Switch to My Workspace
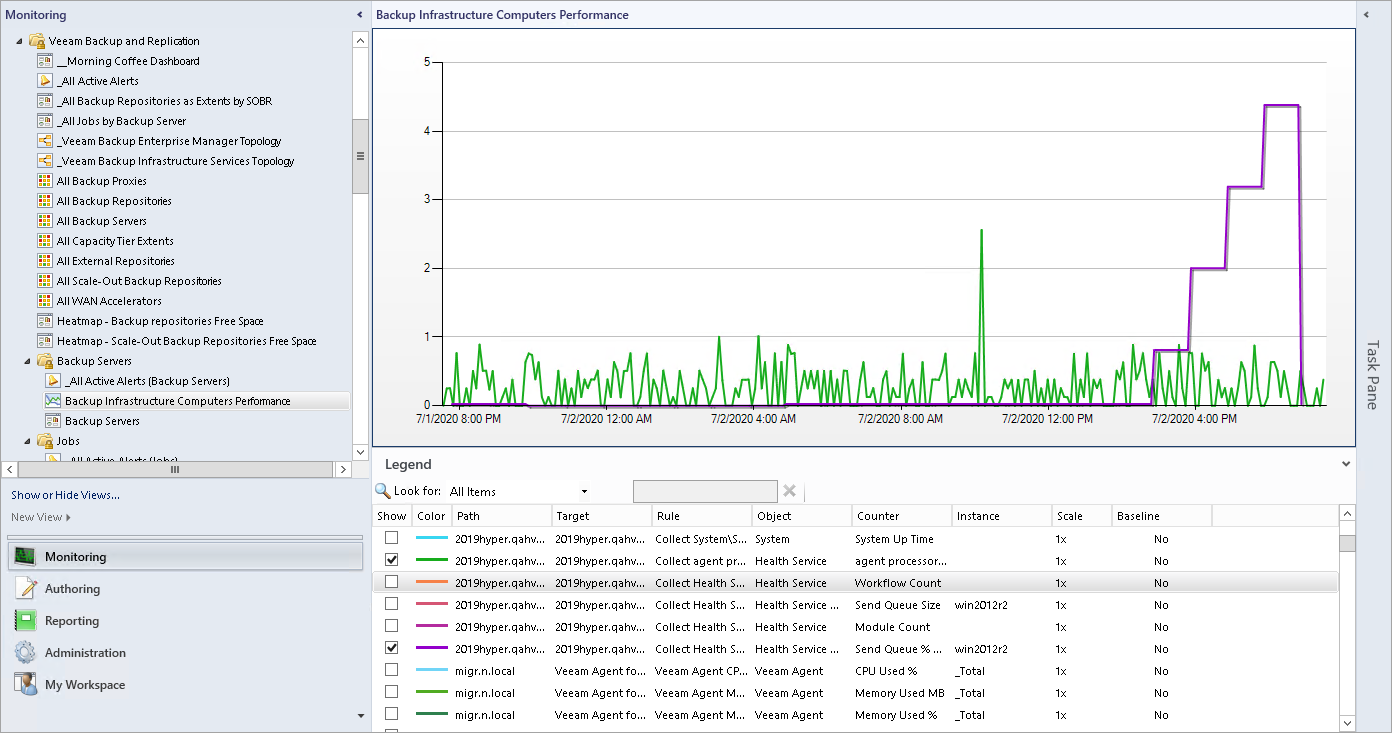This screenshot has width=1392, height=733. click(185, 685)
